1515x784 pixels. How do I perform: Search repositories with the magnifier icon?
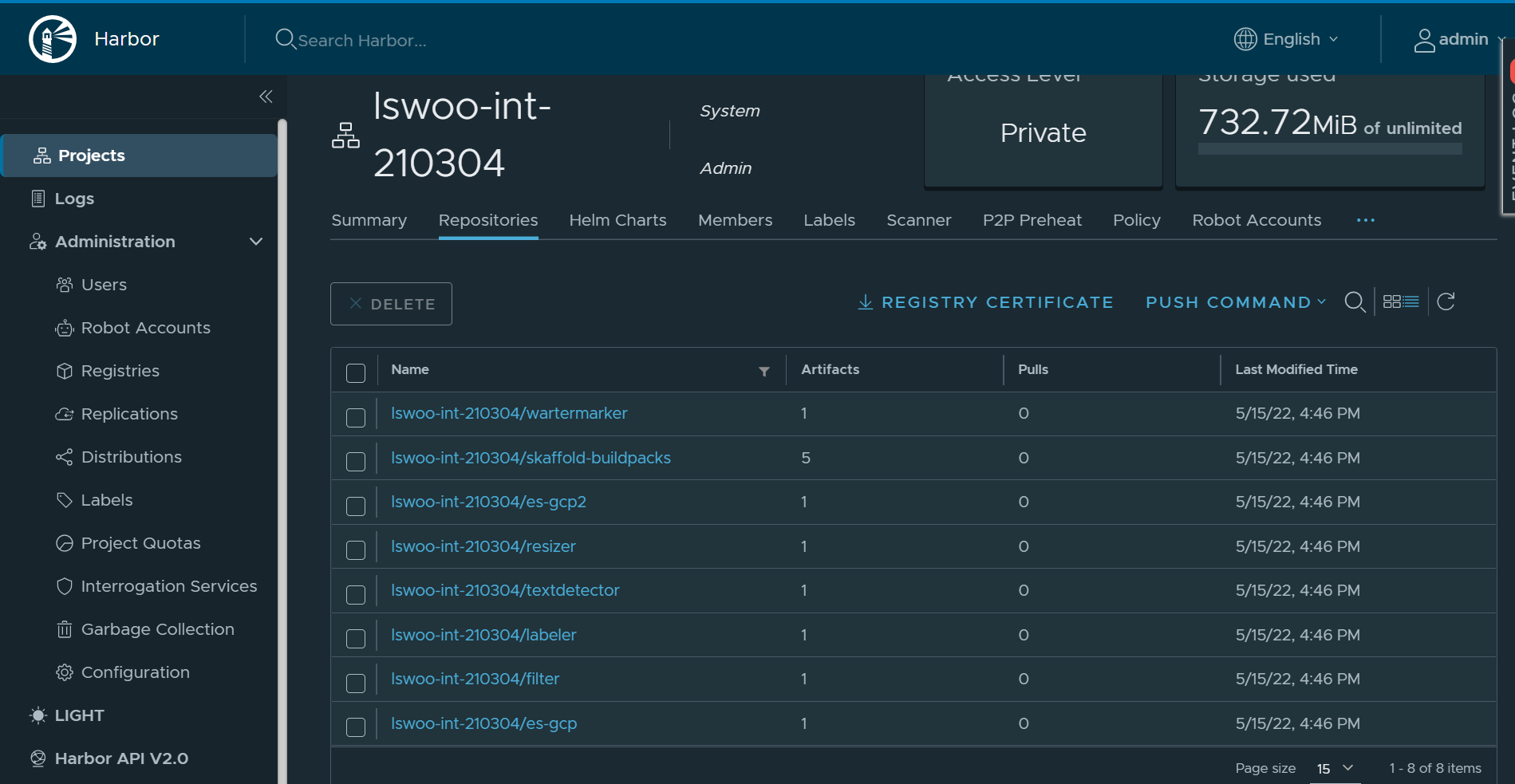point(1355,302)
